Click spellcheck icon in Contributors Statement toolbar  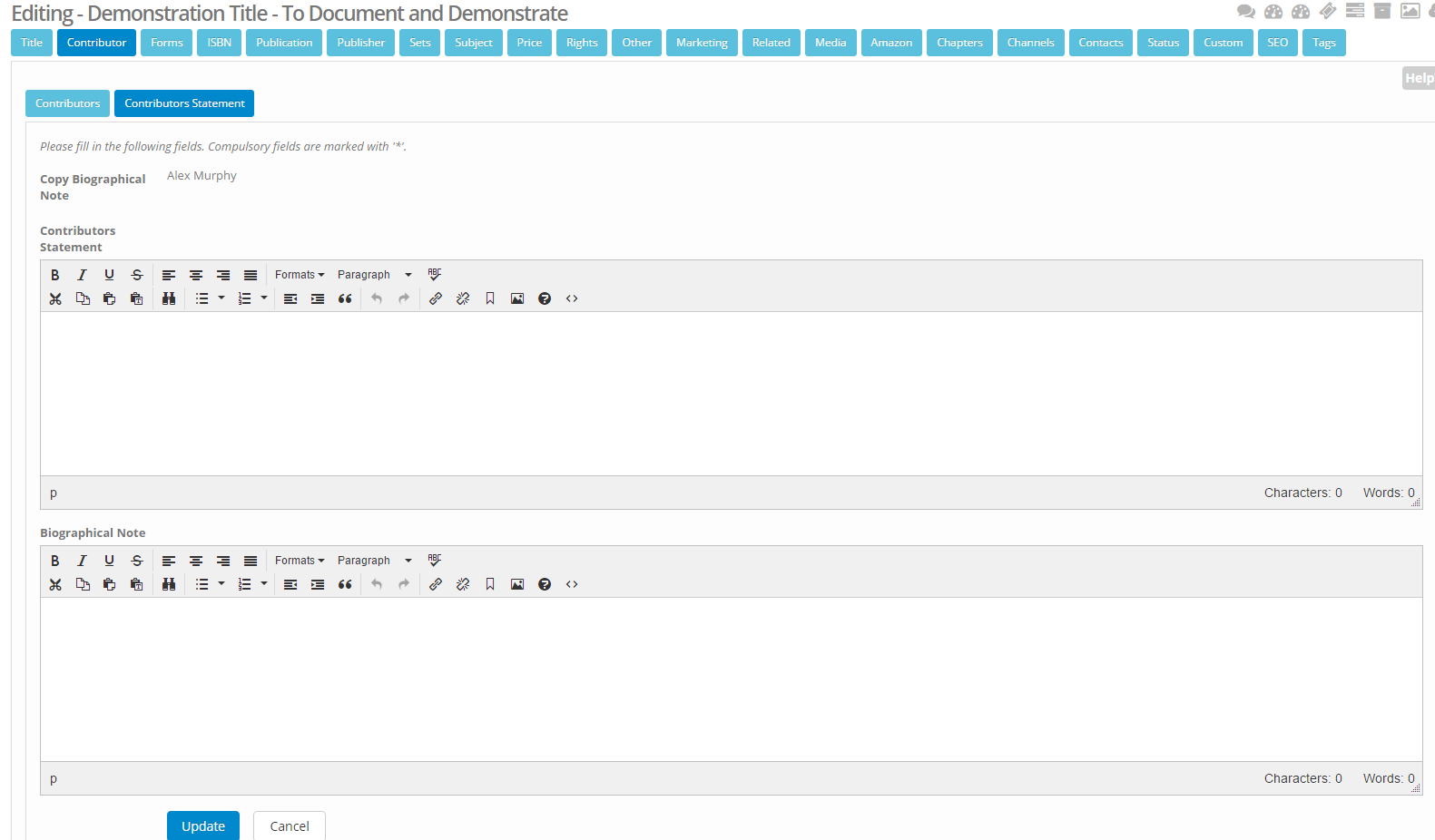[x=435, y=274]
